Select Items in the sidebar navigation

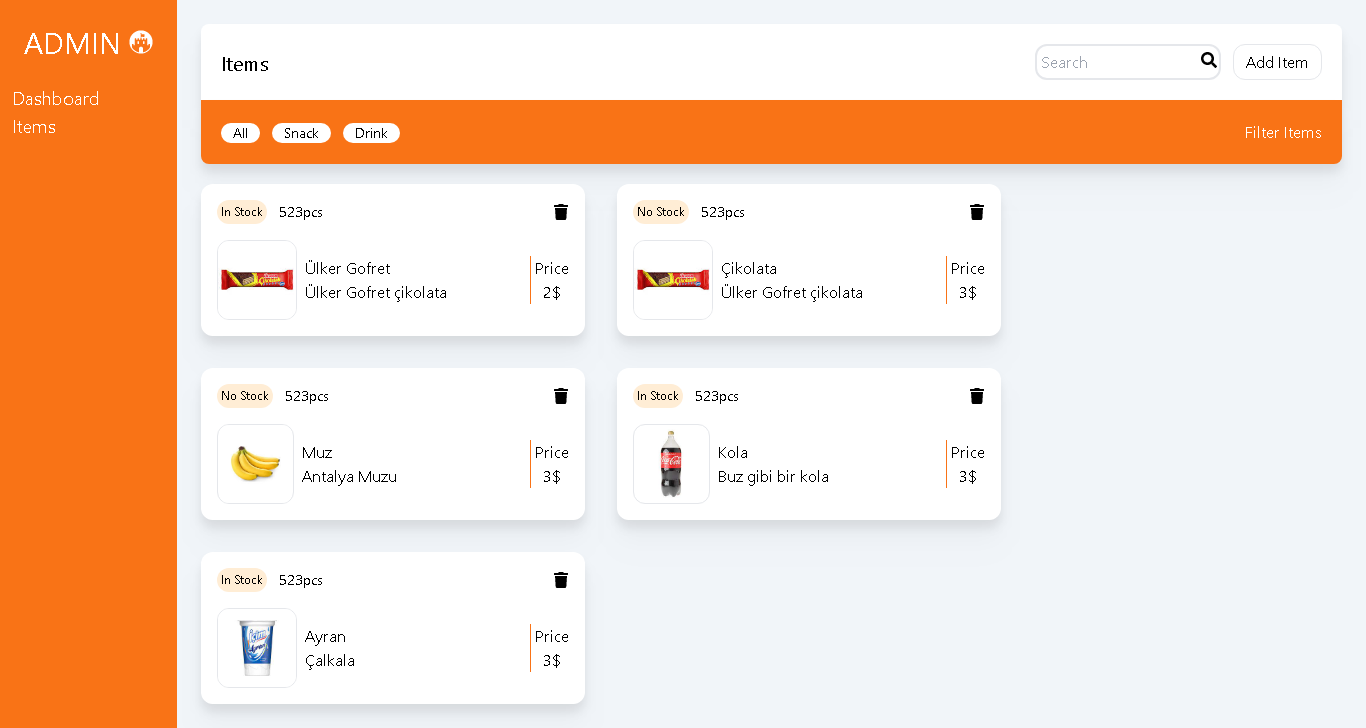click(34, 127)
